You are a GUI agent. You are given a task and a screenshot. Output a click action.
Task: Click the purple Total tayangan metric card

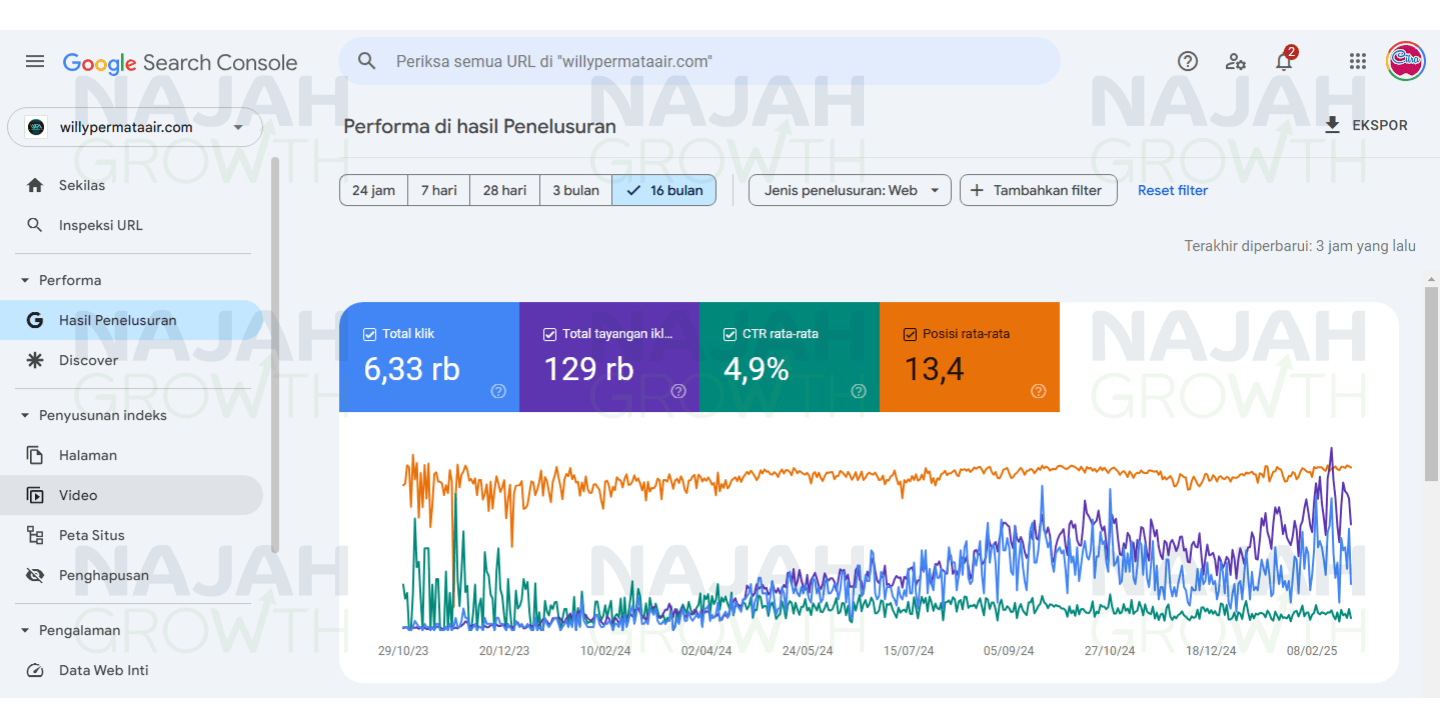coord(609,357)
